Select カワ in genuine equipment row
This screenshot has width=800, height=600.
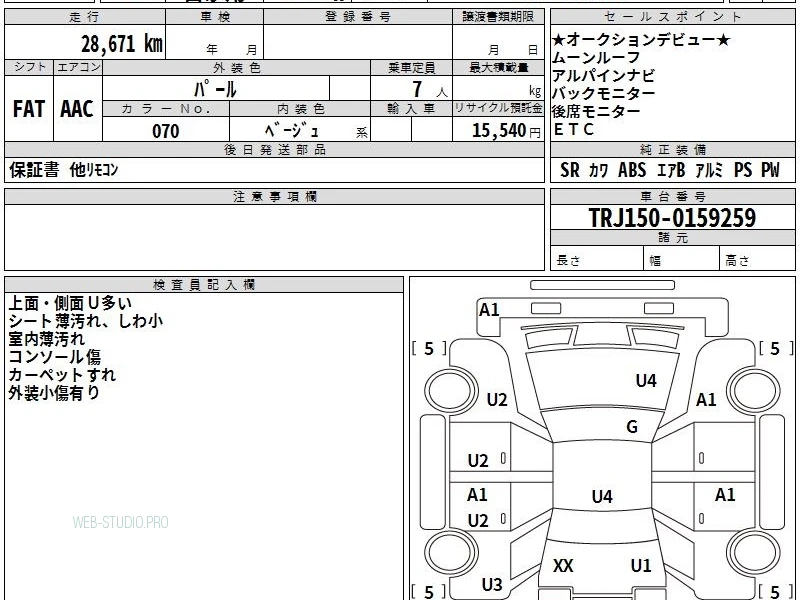point(599,170)
